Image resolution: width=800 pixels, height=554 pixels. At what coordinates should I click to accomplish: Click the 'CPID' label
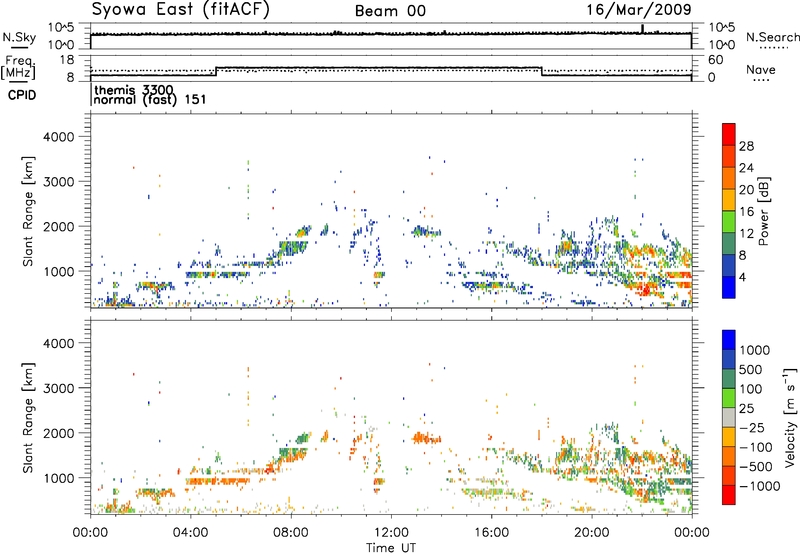tap(22, 95)
